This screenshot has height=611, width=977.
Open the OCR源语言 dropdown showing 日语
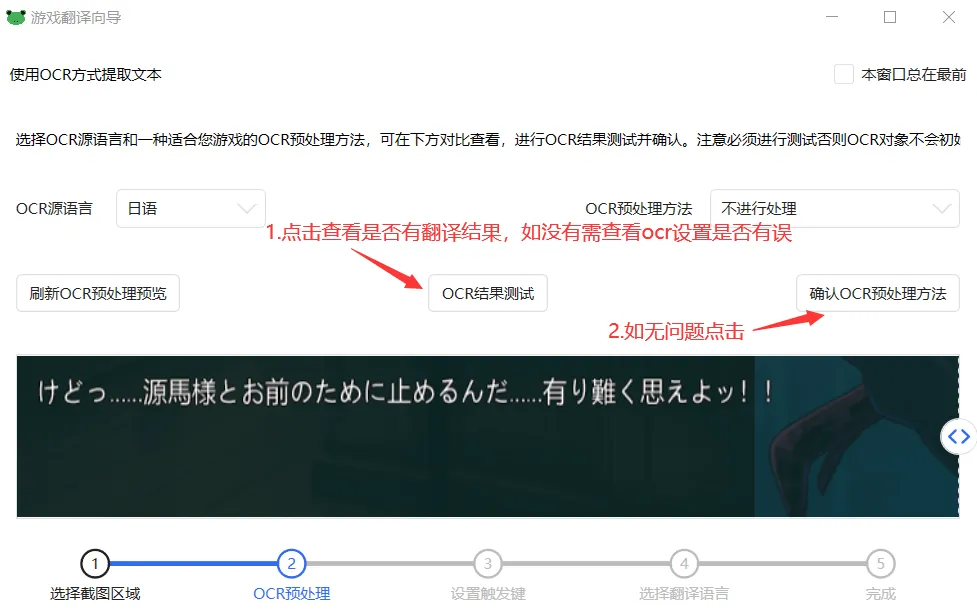[x=191, y=209]
